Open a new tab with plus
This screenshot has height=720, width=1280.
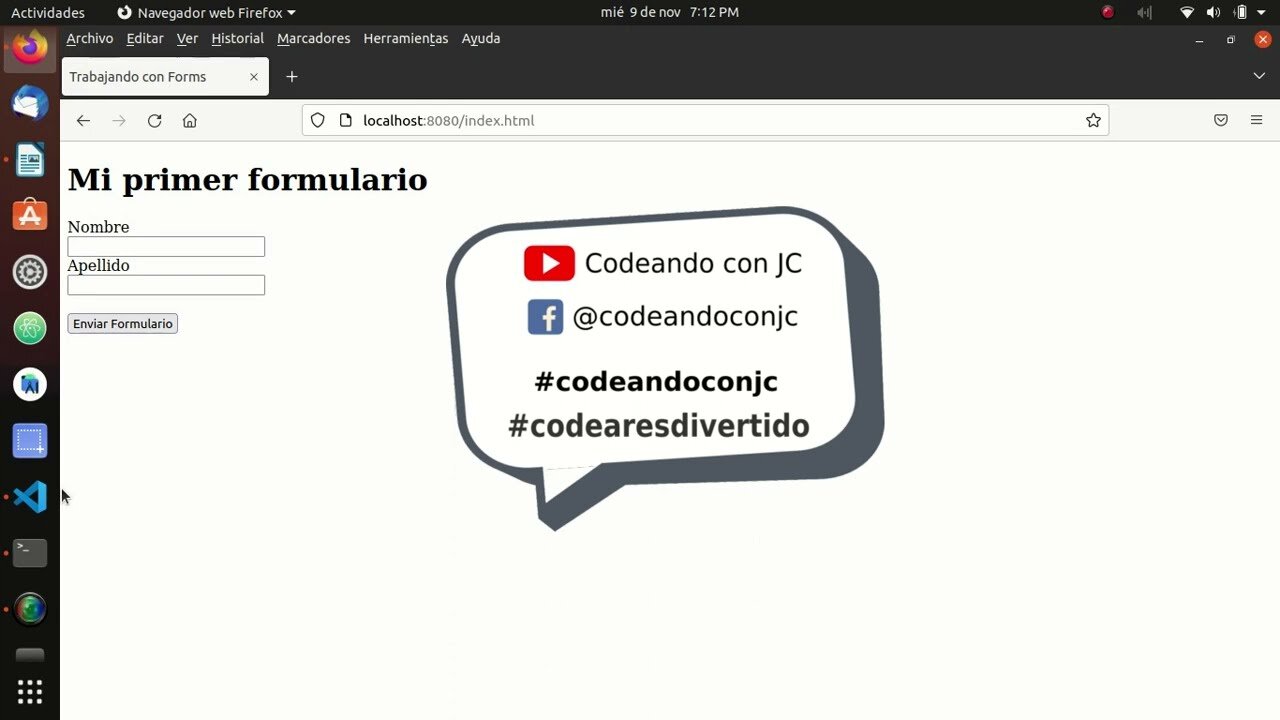pos(291,77)
